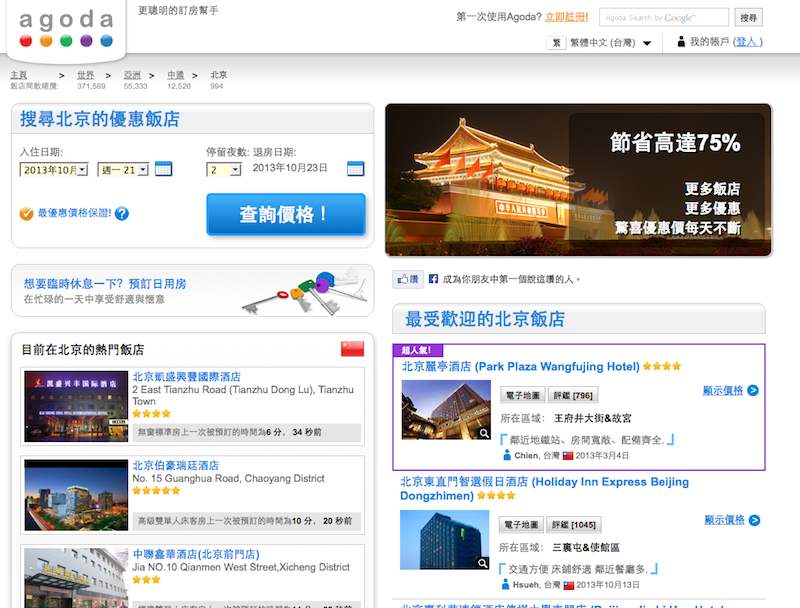The width and height of the screenshot is (800, 608).
Task: Click the Facebook logo icon
Action: (433, 279)
